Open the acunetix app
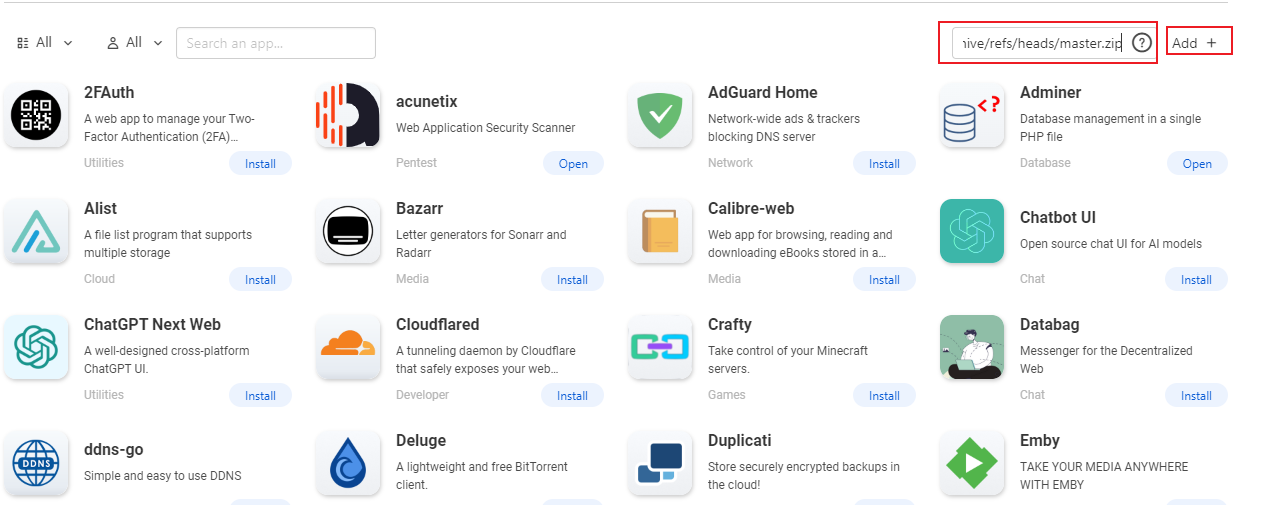 click(x=573, y=164)
